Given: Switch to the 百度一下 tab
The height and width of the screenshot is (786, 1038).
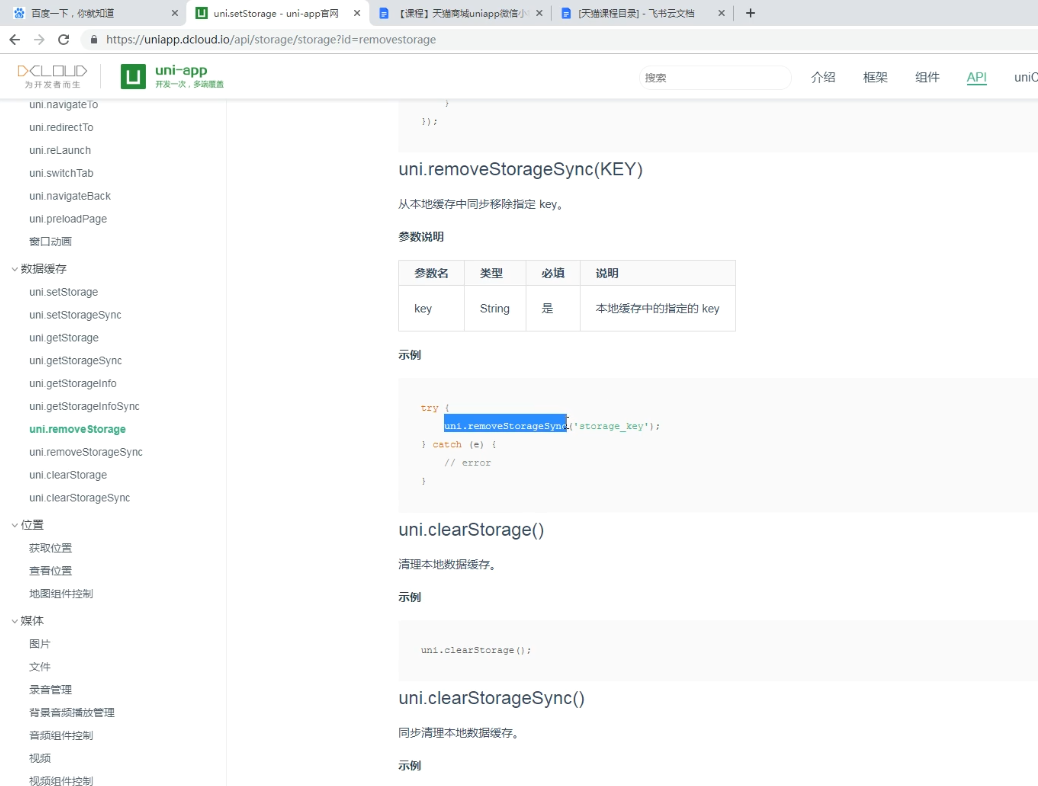Looking at the screenshot, I should (93, 13).
